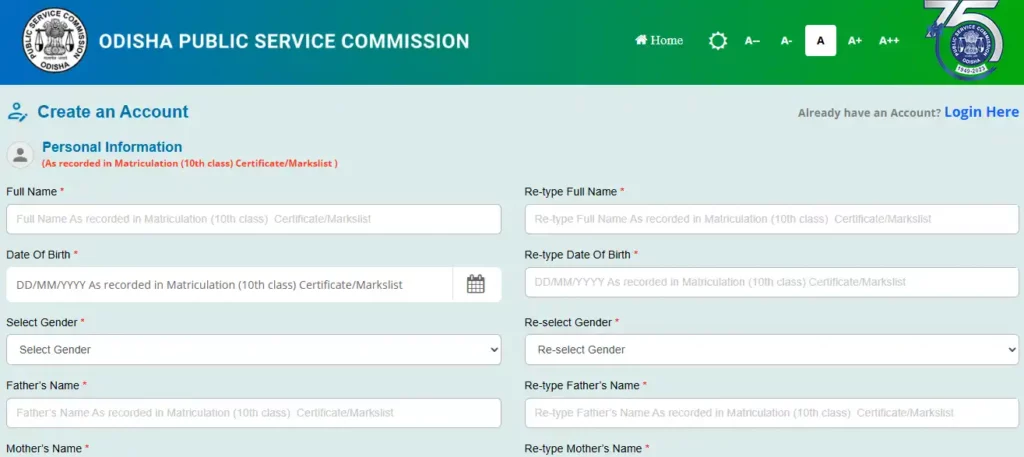Select smallest font size A--
The width and height of the screenshot is (1024, 457).
[x=752, y=40]
